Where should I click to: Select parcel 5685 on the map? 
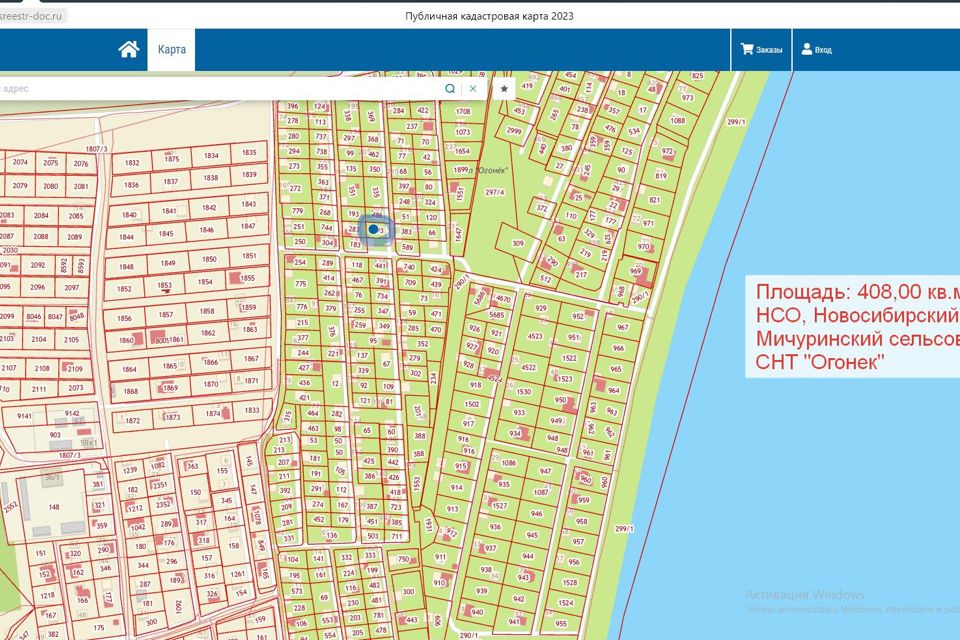pos(496,316)
